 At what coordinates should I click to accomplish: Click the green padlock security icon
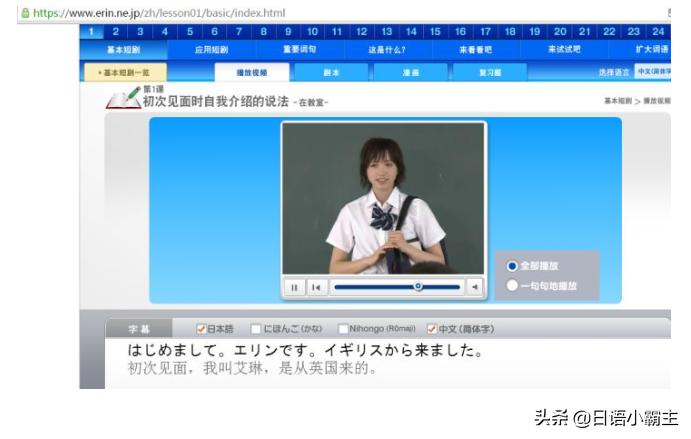(26, 13)
